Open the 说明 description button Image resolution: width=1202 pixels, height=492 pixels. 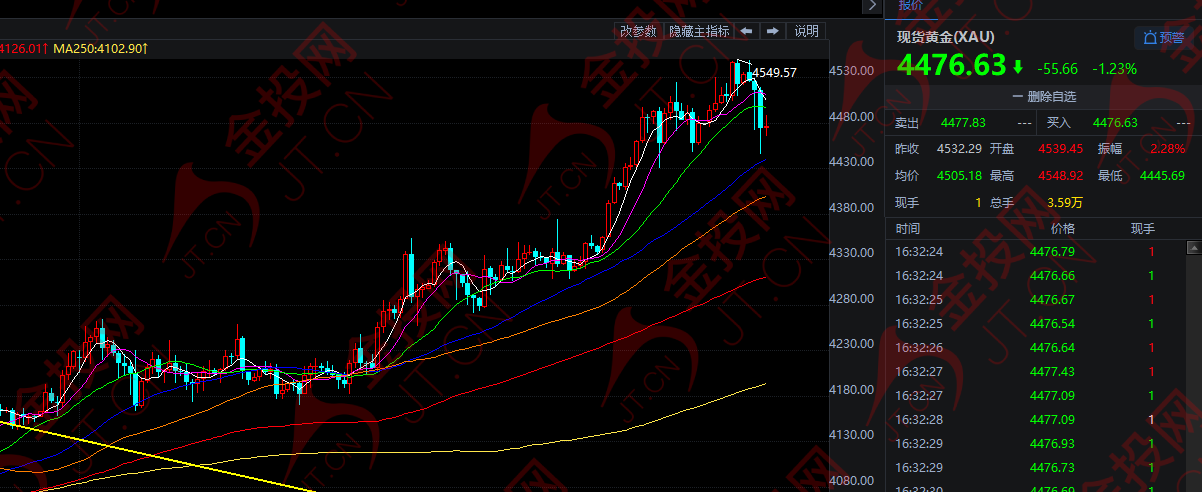806,31
